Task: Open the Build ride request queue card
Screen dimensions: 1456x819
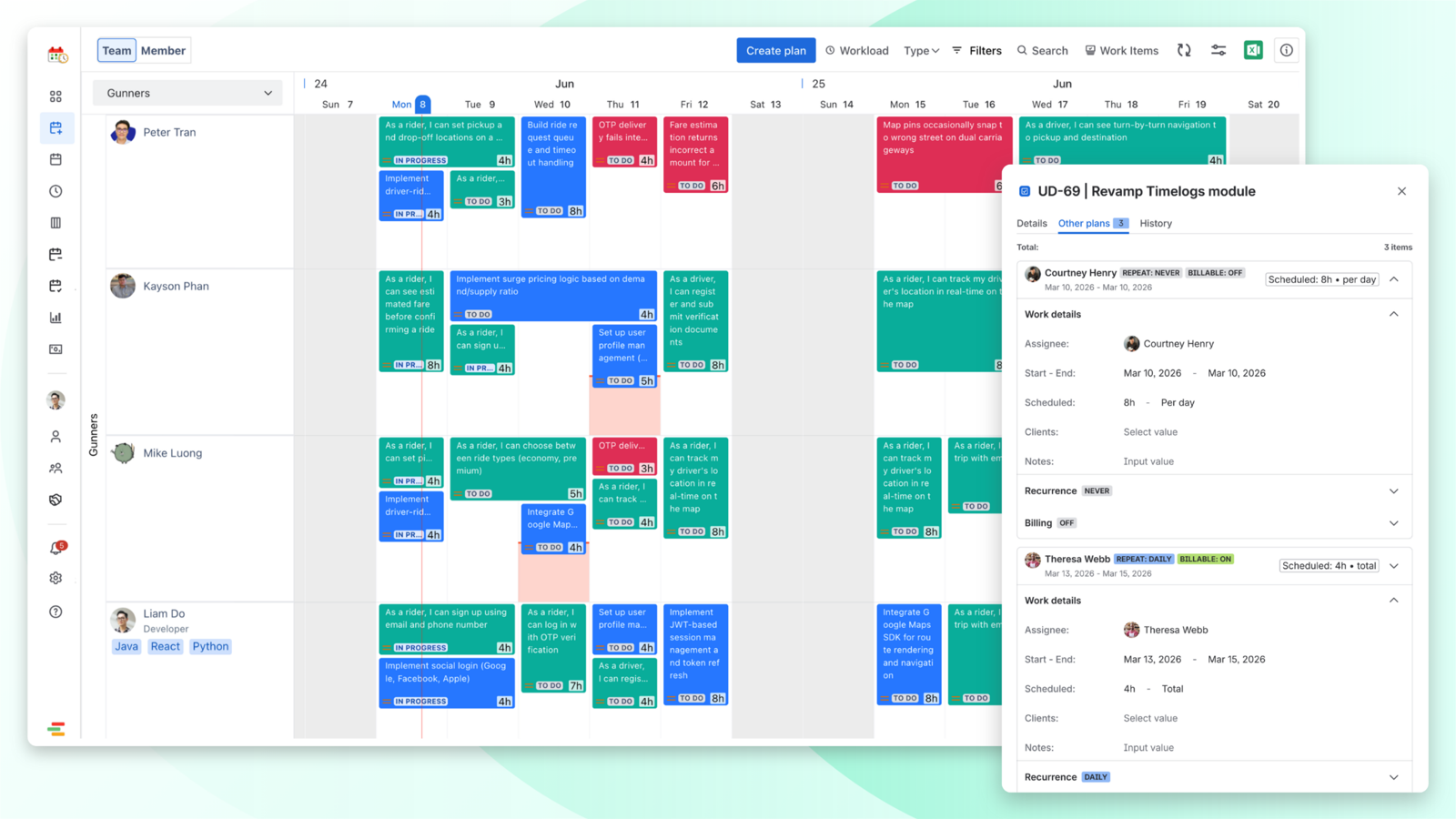Action: tap(553, 167)
